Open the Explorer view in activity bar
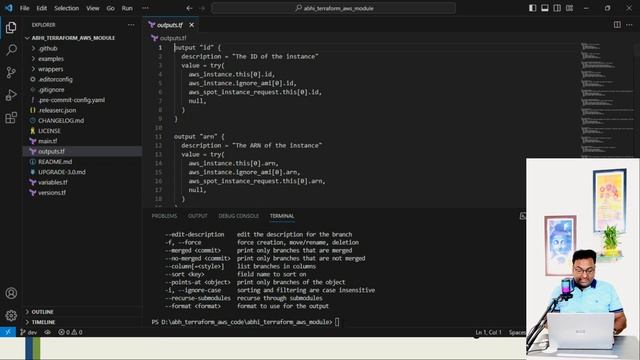The height and width of the screenshot is (360, 640). click(11, 27)
